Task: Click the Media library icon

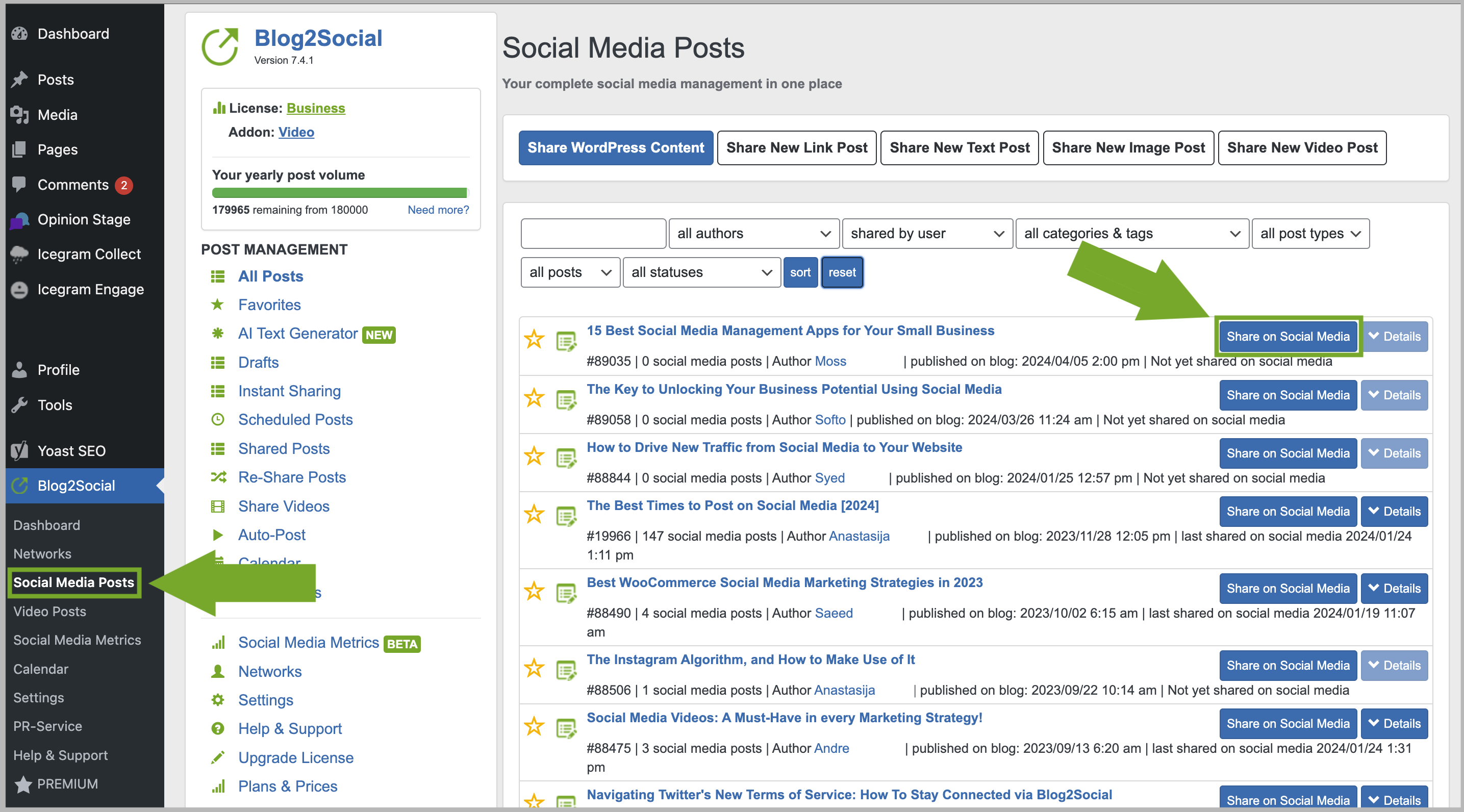Action: click(x=19, y=115)
